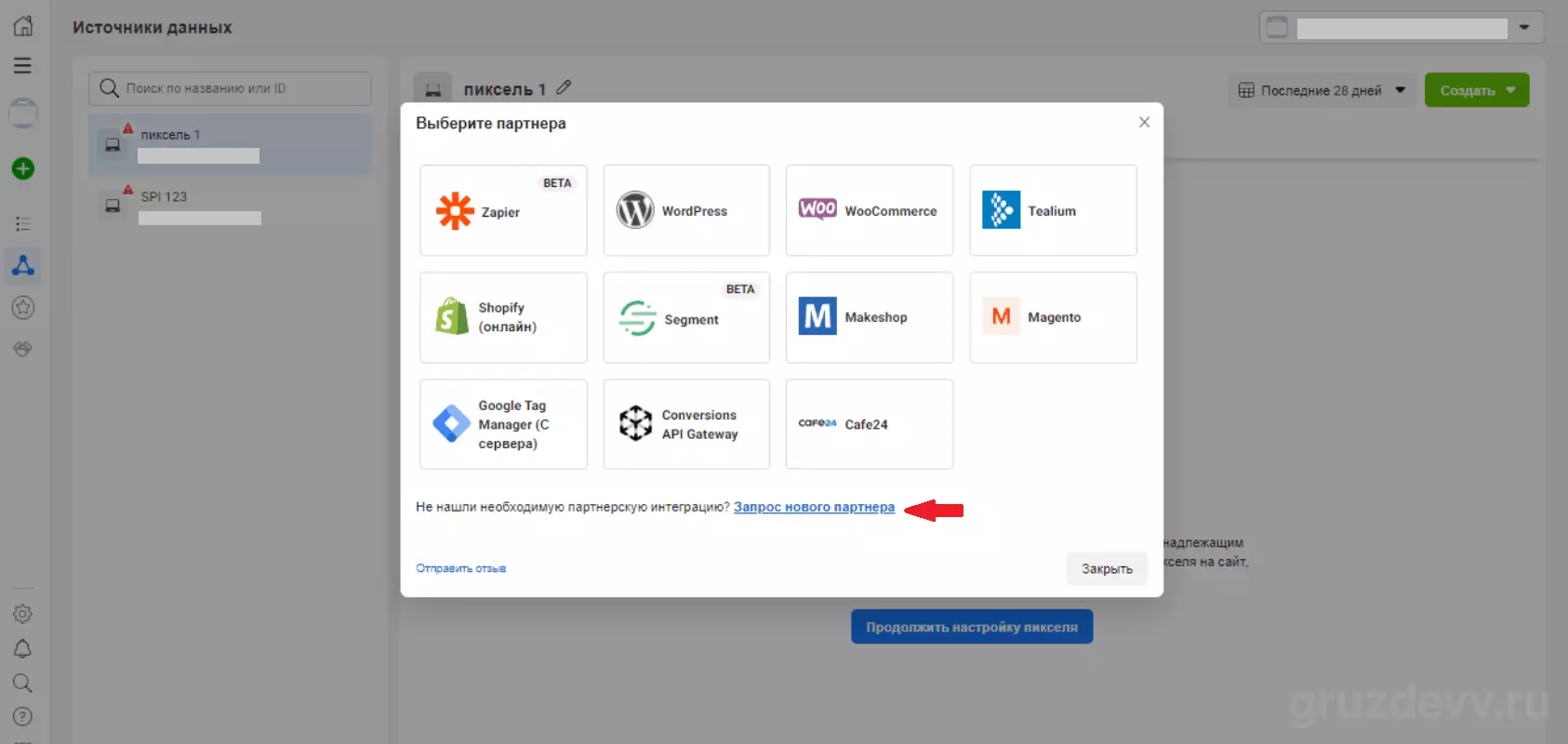This screenshot has height=744, width=1568.
Task: Click Продолжить настройку пикселя button
Action: 972,627
